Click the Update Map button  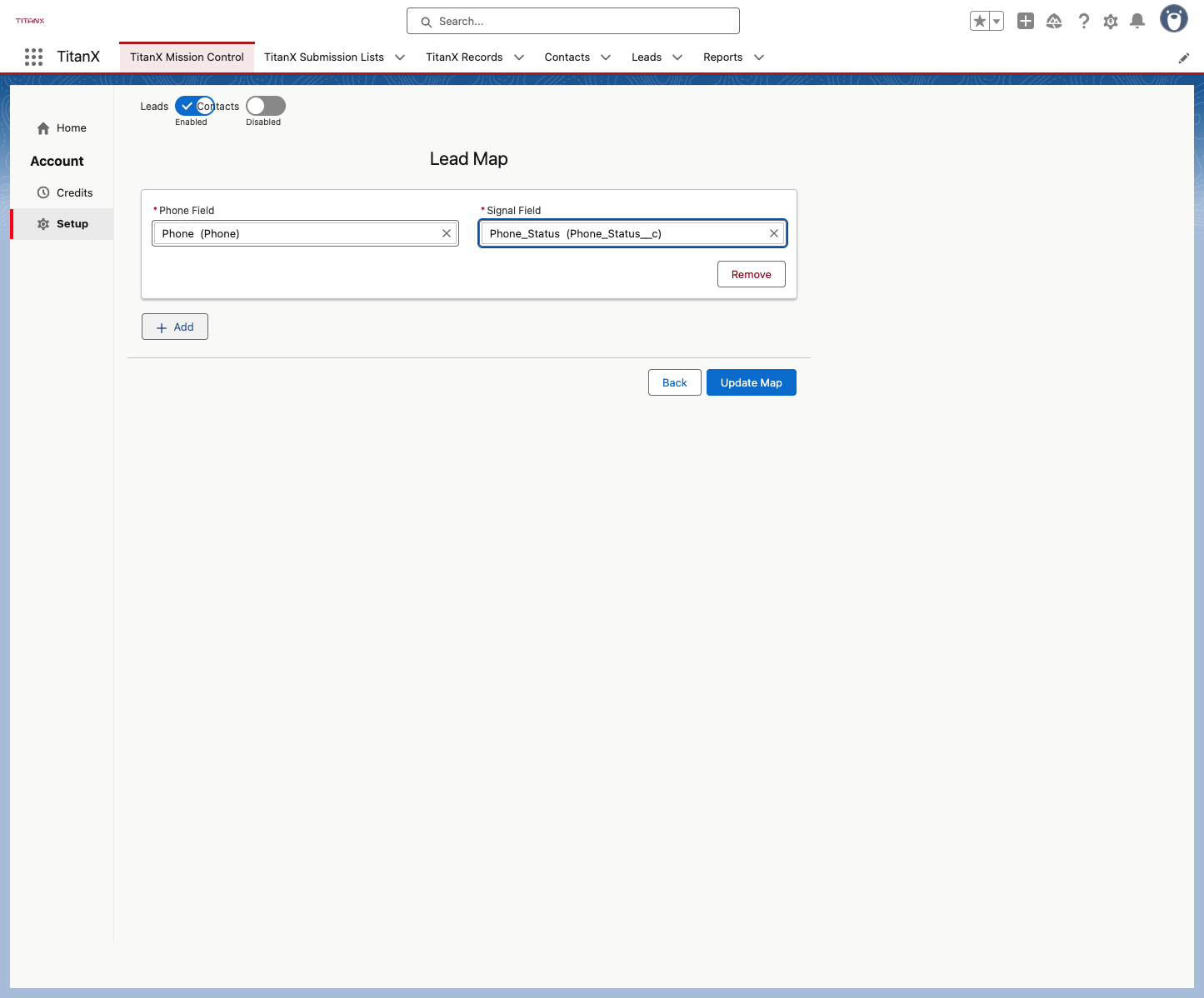[752, 382]
